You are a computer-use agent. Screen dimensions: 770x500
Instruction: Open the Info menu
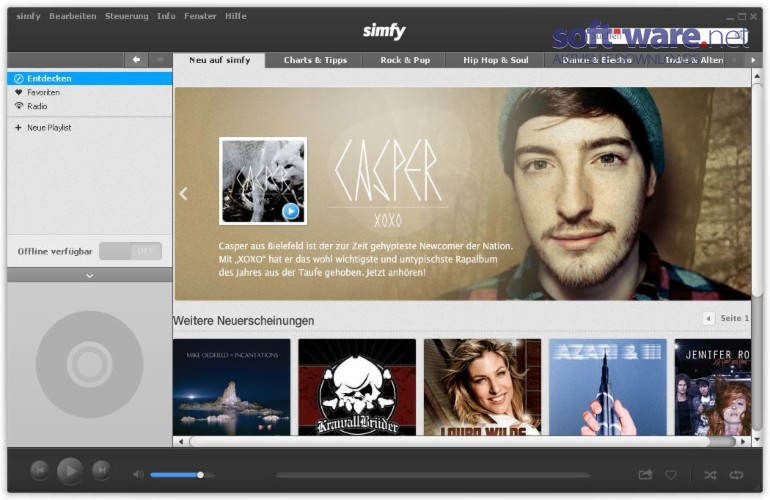pyautogui.click(x=166, y=16)
